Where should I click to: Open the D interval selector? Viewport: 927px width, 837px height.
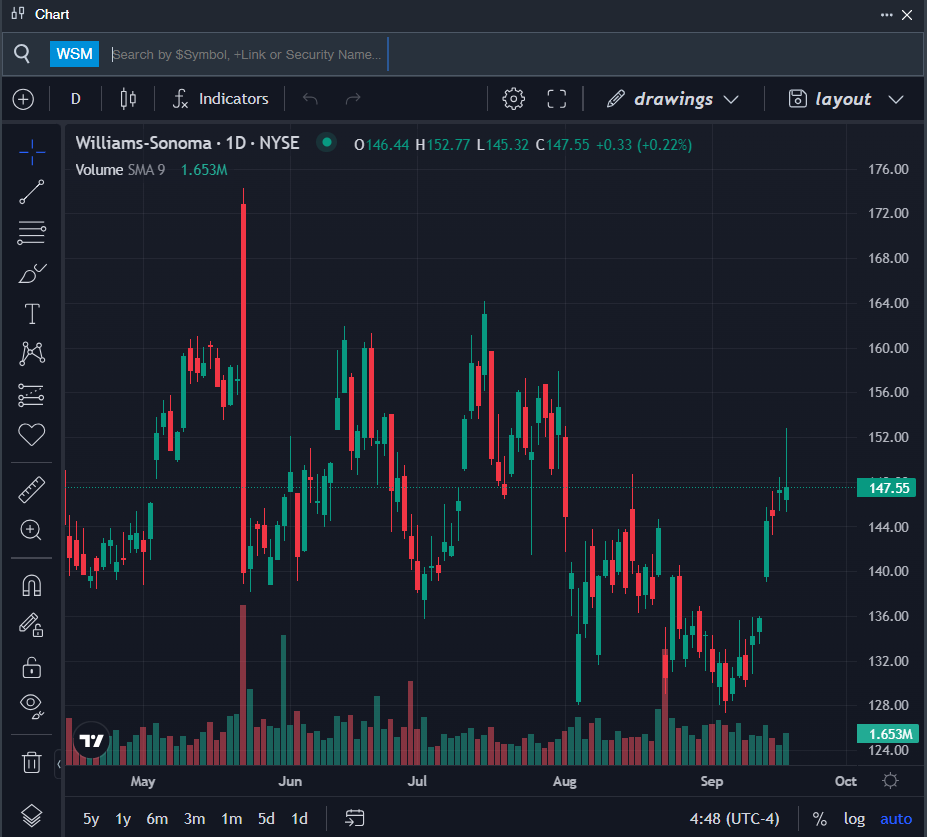76,99
